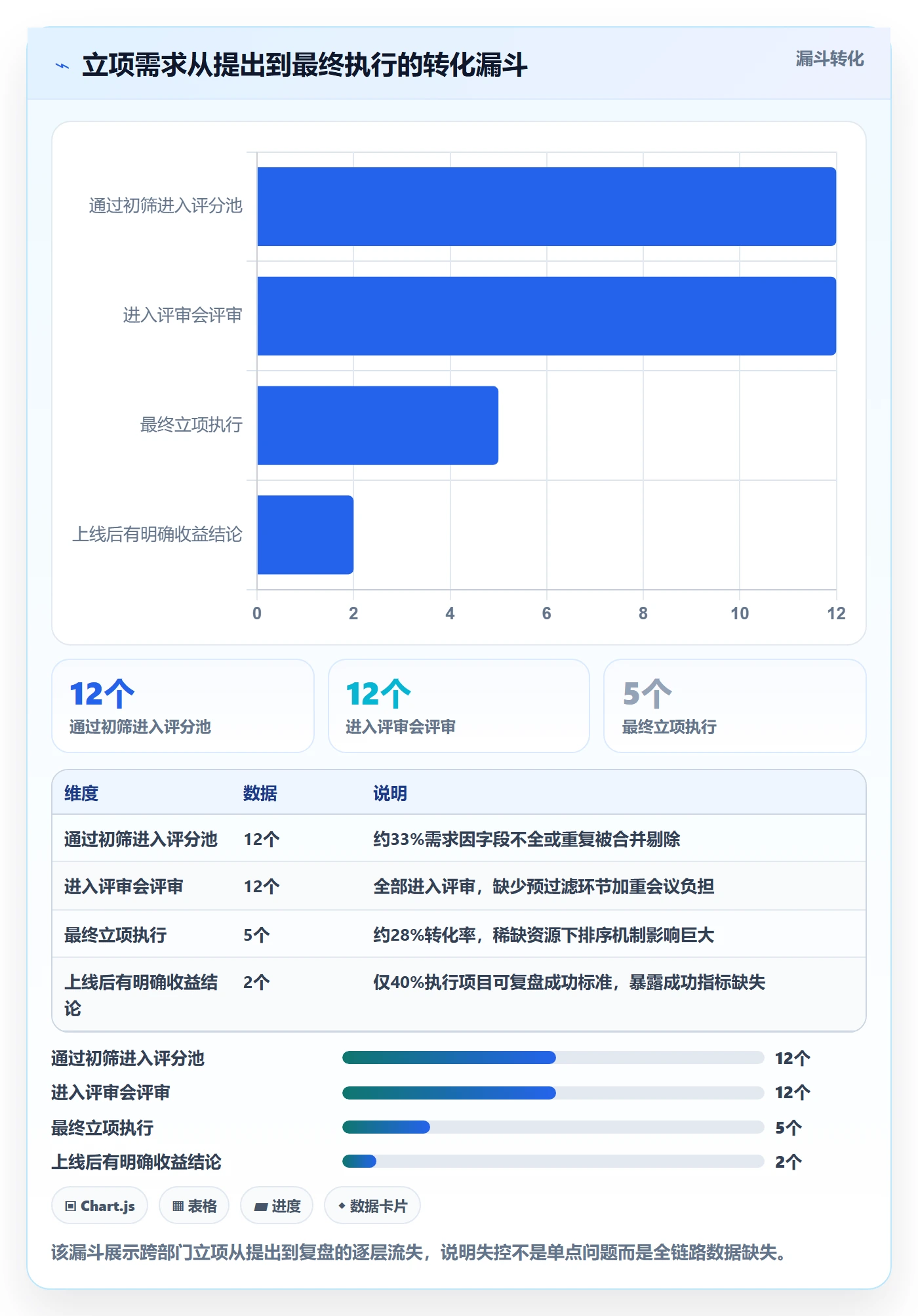Click table cell 约33%需求因字段不全或重复被合并剔除
This screenshot has width=918, height=1316.
click(527, 839)
